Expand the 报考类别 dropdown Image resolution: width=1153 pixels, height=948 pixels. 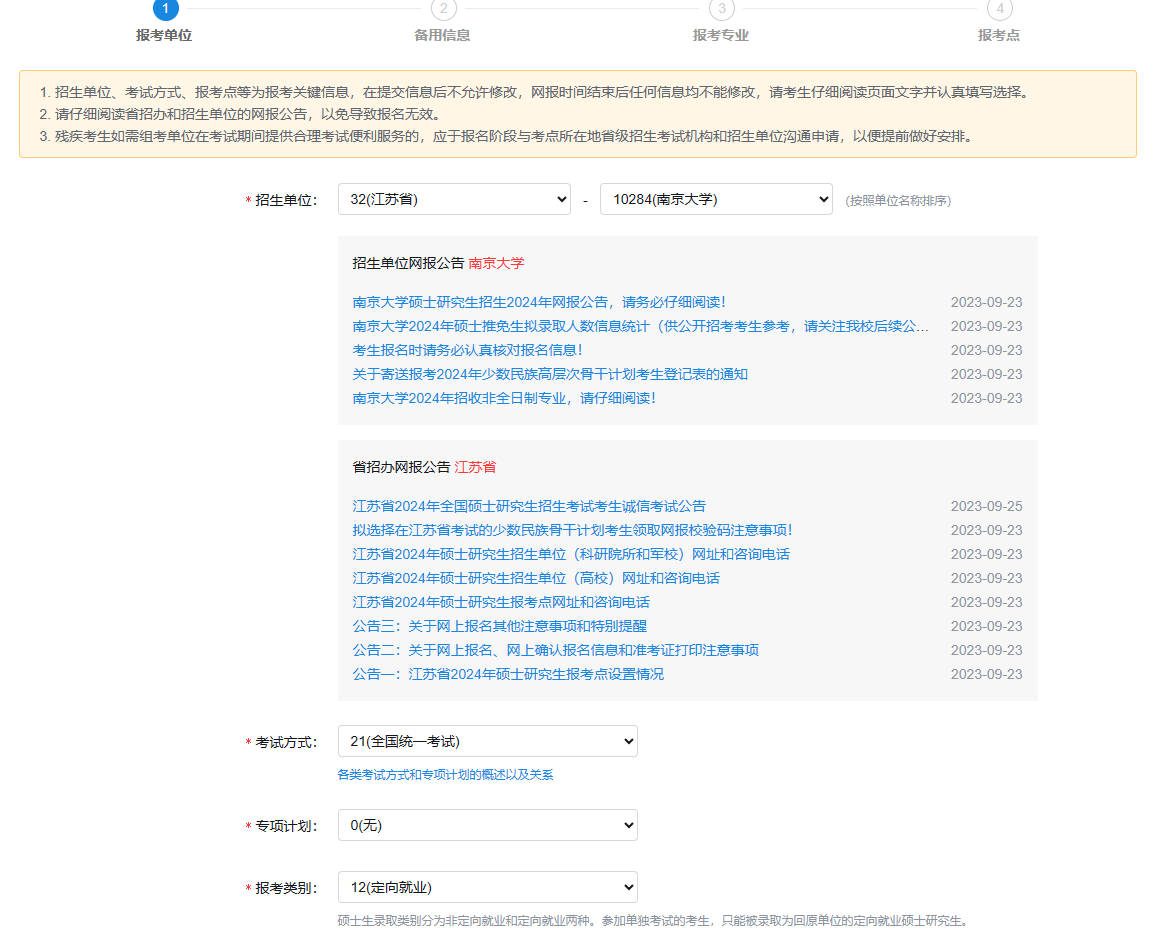(x=487, y=887)
